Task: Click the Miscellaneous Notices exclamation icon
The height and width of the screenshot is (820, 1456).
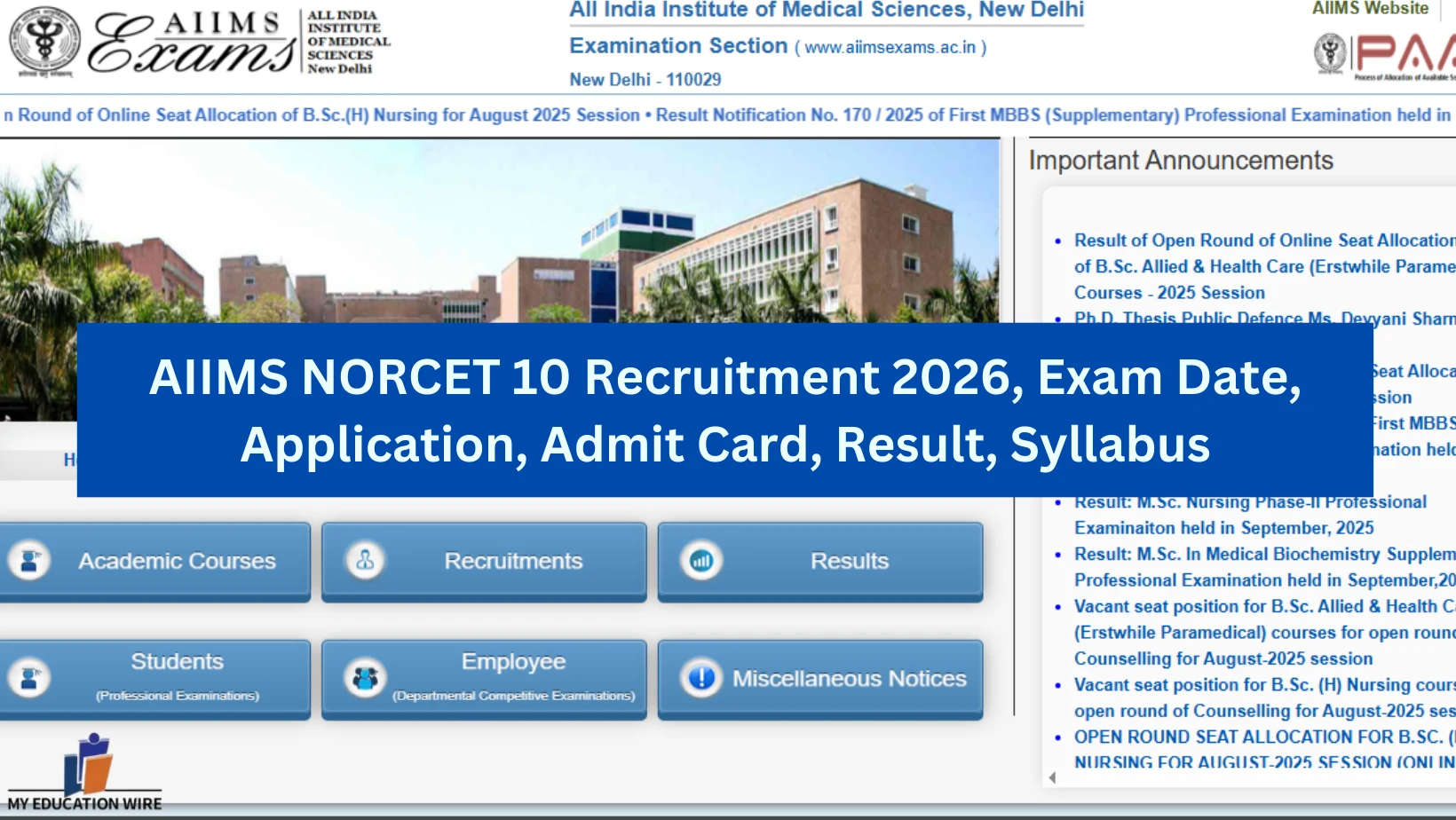Action: [701, 679]
